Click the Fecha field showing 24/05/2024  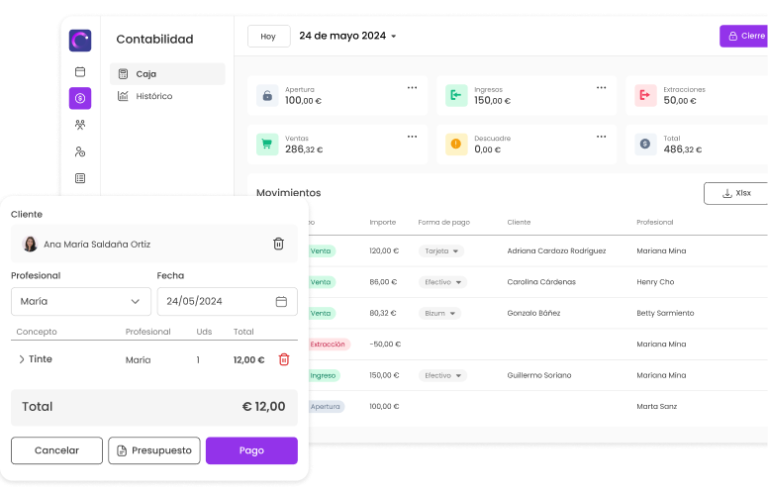227,301
